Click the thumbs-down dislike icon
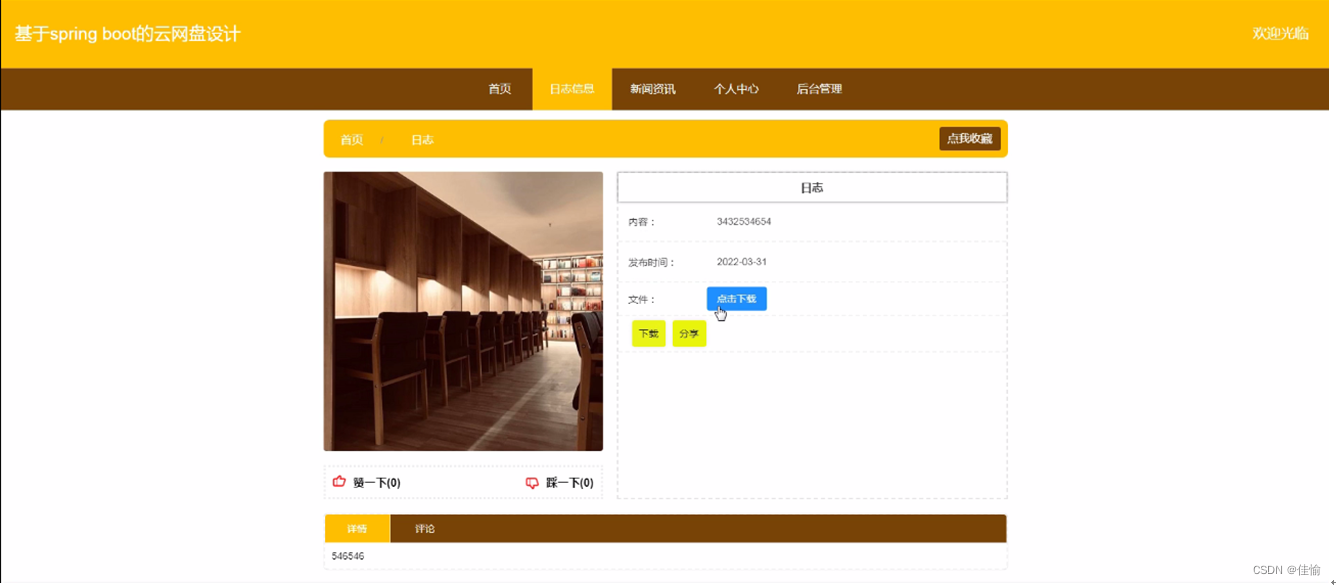The height and width of the screenshot is (585, 1336). pos(532,483)
